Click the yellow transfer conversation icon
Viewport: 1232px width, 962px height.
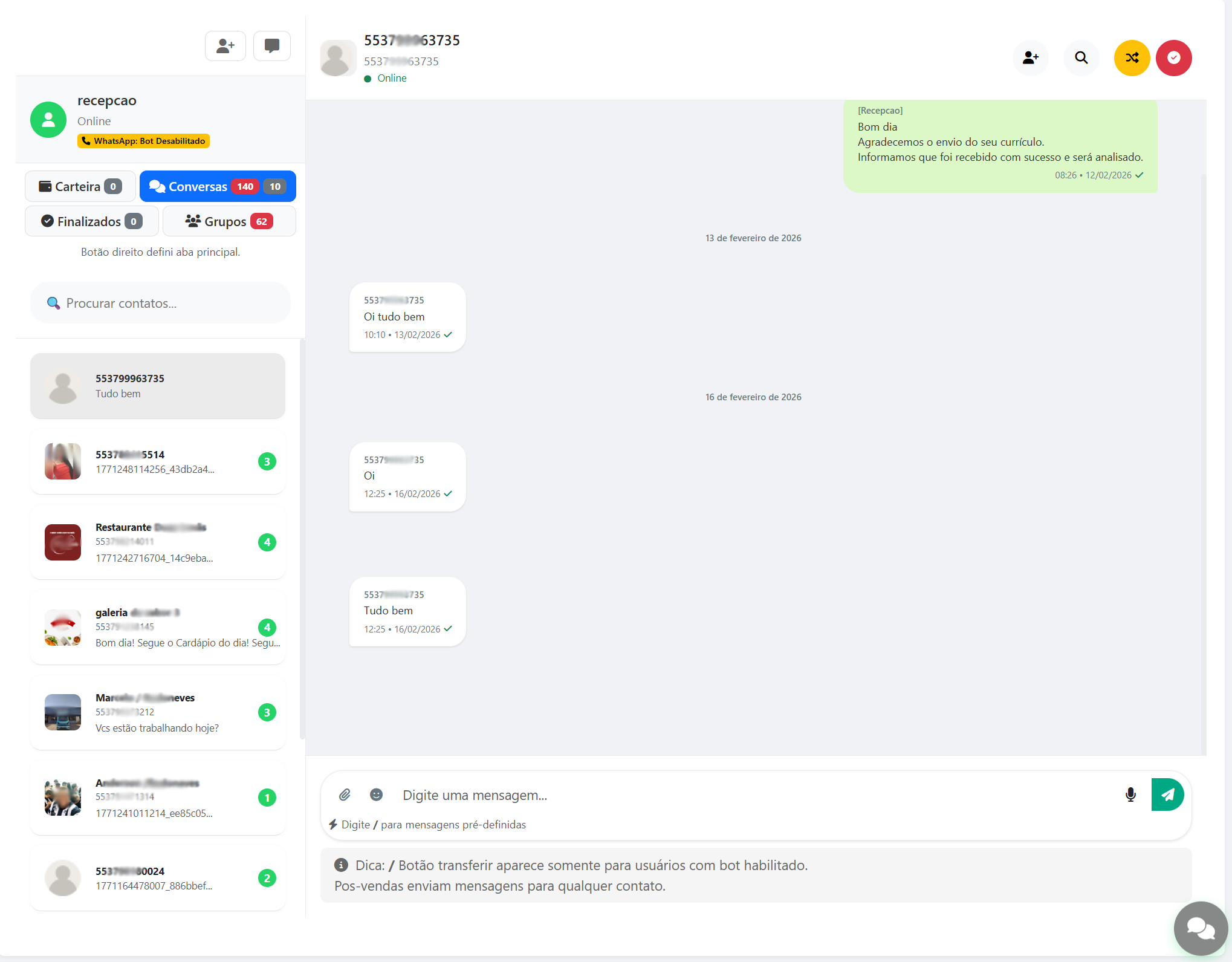[x=1131, y=57]
